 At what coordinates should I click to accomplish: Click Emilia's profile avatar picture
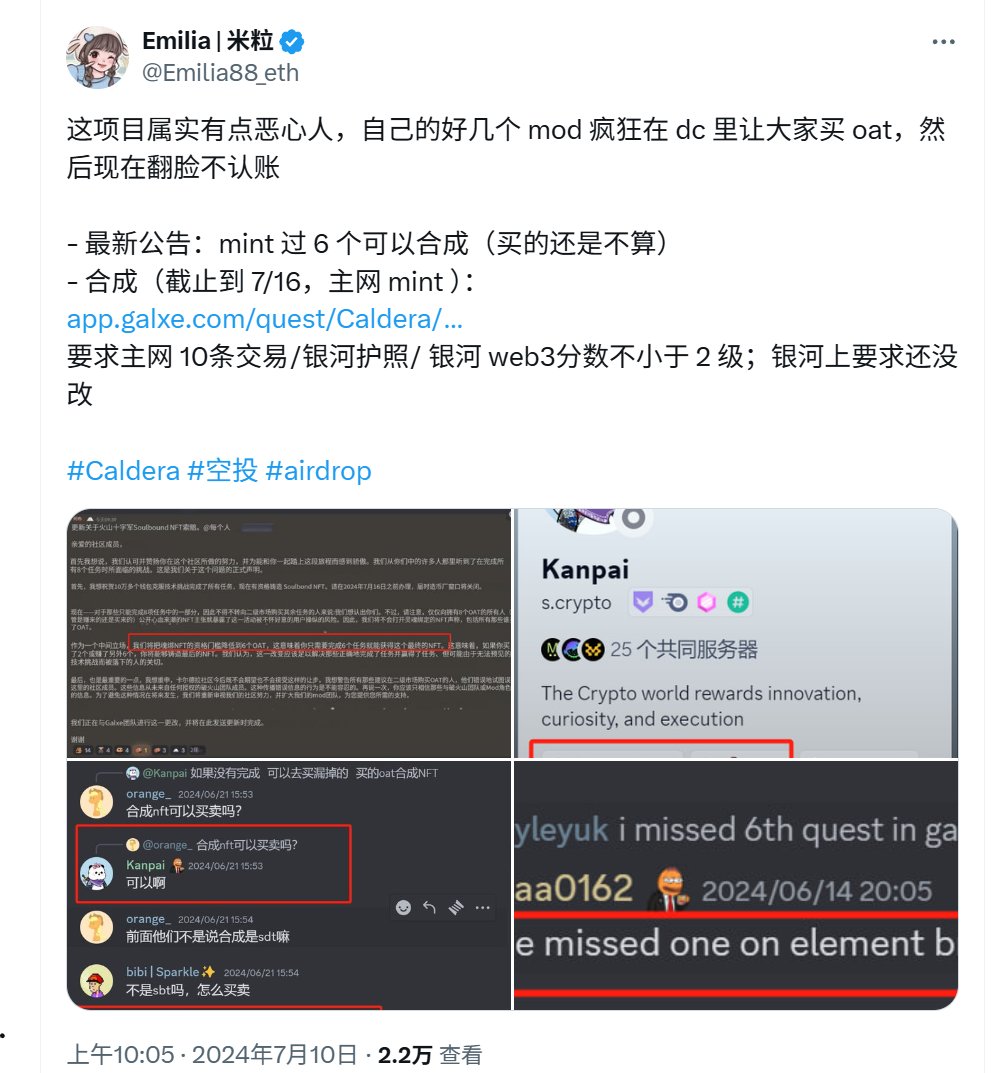[97, 57]
